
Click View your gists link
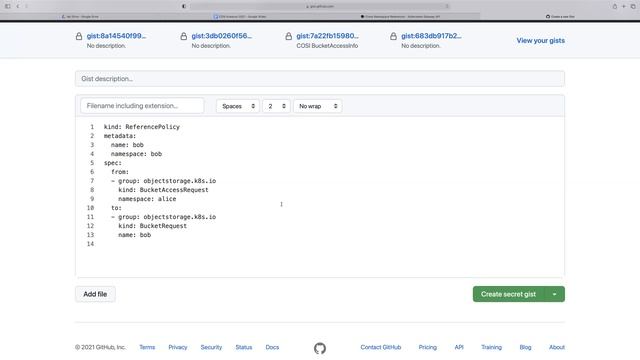coord(541,40)
